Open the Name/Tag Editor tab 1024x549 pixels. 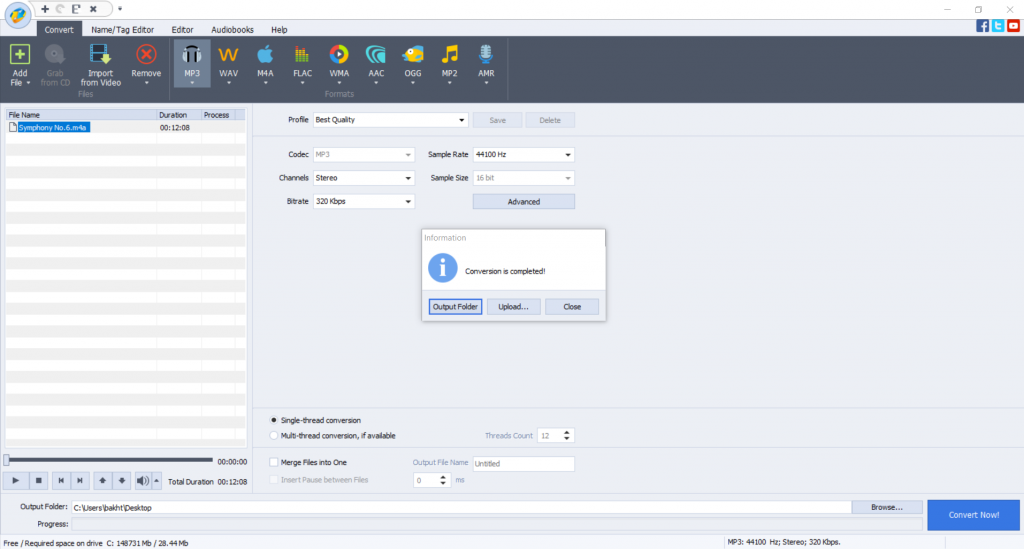click(122, 29)
